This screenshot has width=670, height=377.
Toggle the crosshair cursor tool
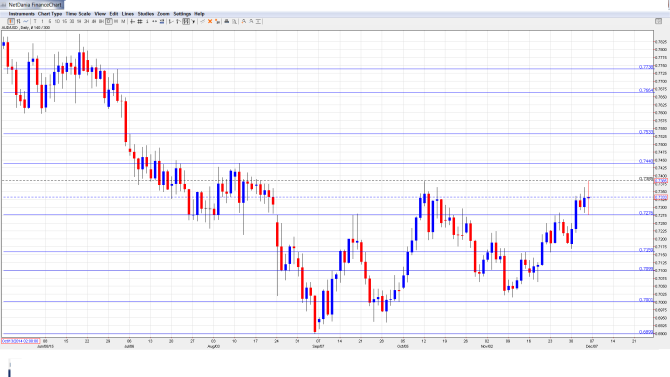tap(132, 21)
